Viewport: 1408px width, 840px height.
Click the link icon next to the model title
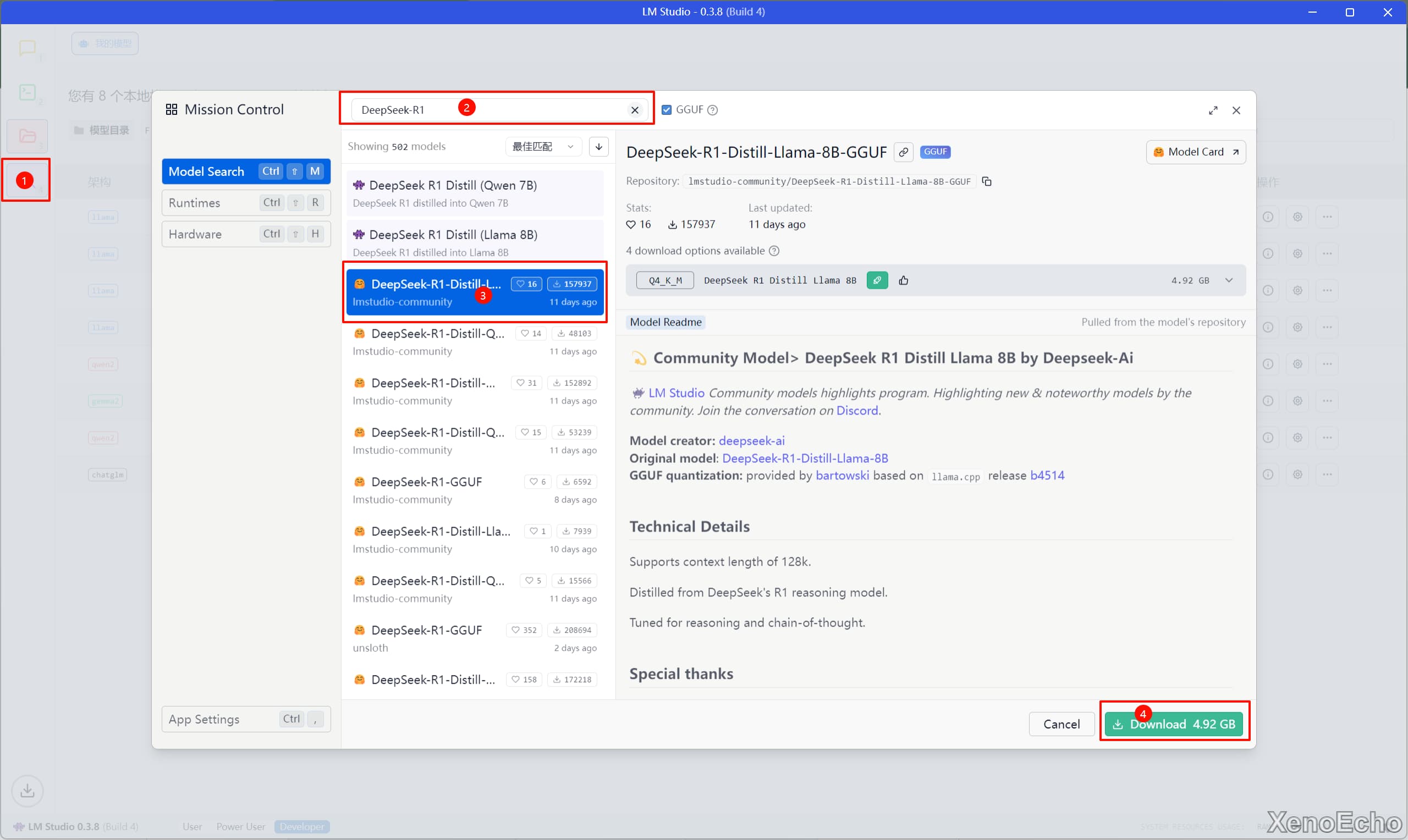pyautogui.click(x=904, y=152)
